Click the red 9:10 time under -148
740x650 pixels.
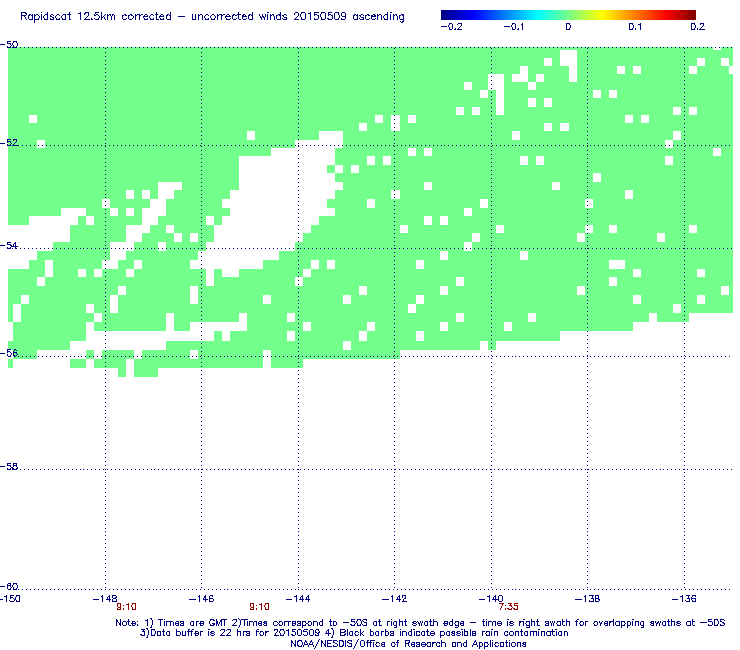(x=126, y=607)
